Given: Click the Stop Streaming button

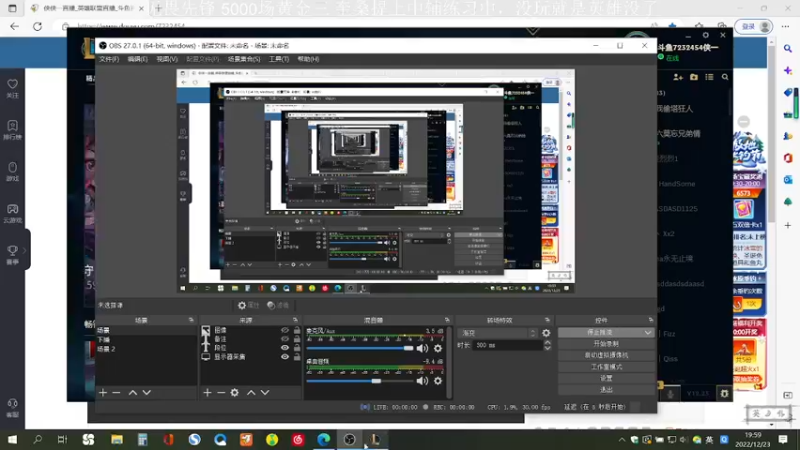Looking at the screenshot, I should click(601, 333).
